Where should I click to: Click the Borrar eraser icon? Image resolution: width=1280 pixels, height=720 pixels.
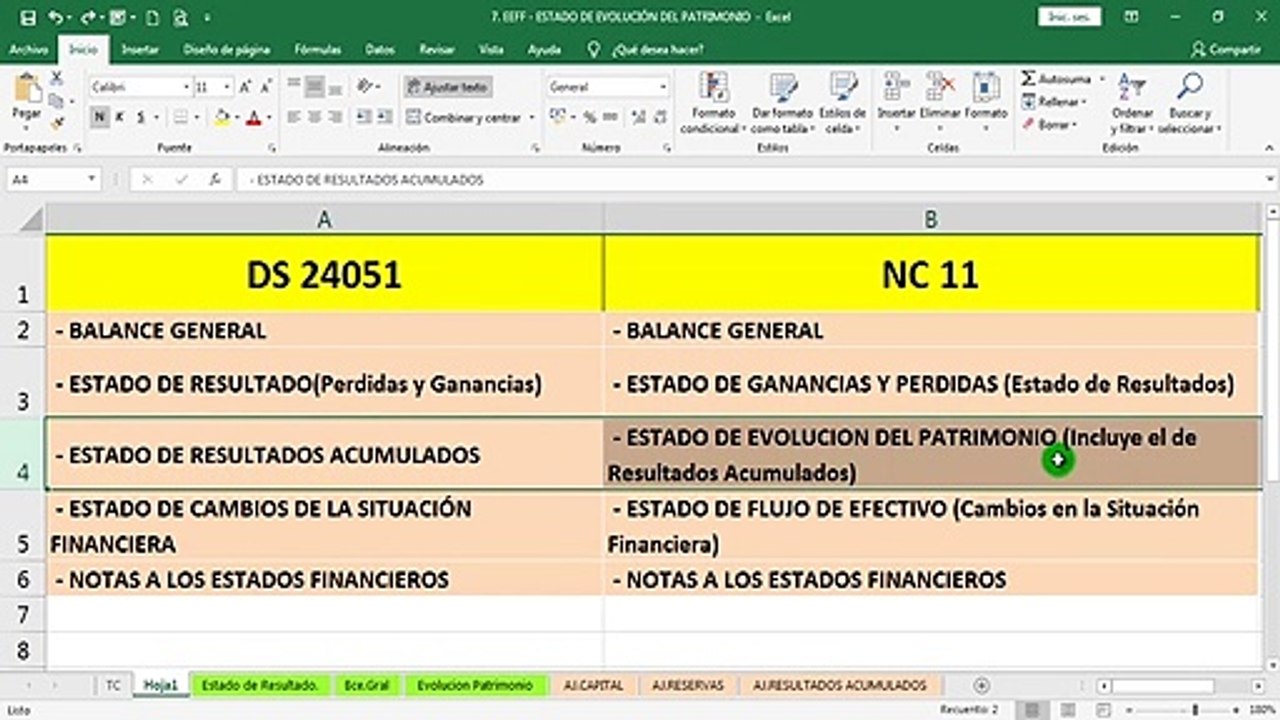click(x=1029, y=125)
